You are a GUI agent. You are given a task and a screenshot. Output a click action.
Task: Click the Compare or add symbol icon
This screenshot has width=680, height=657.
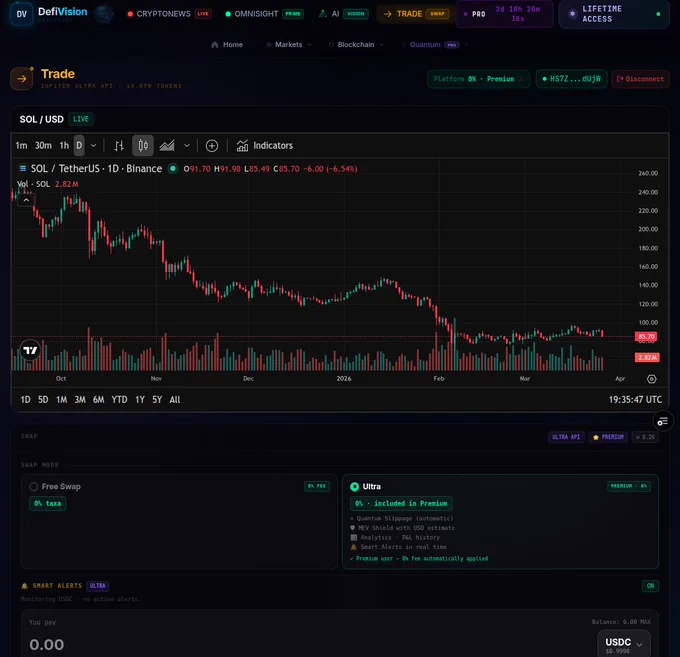click(x=212, y=146)
